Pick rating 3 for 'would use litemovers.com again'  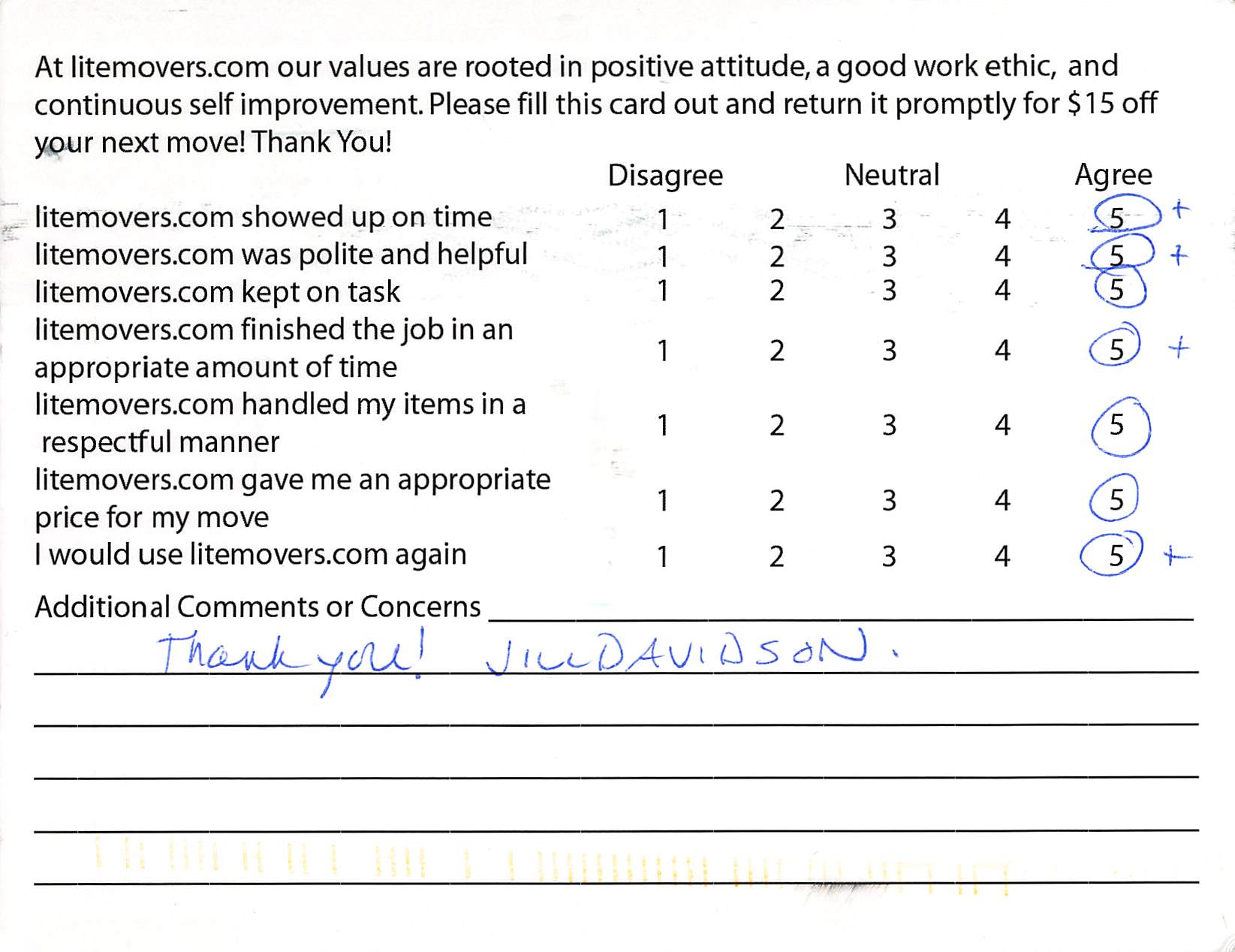click(889, 556)
